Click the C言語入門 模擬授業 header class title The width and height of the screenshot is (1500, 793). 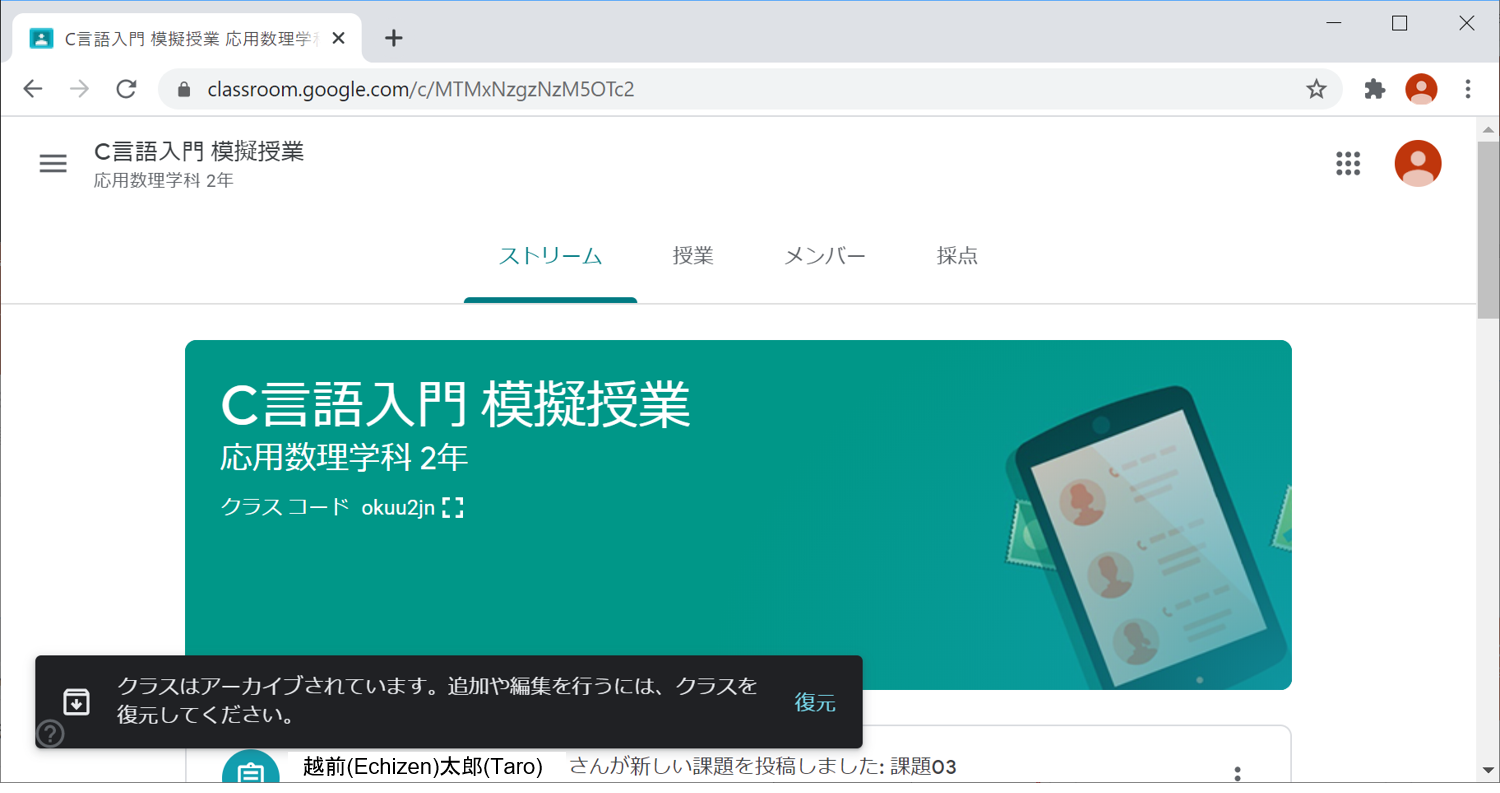tap(199, 152)
